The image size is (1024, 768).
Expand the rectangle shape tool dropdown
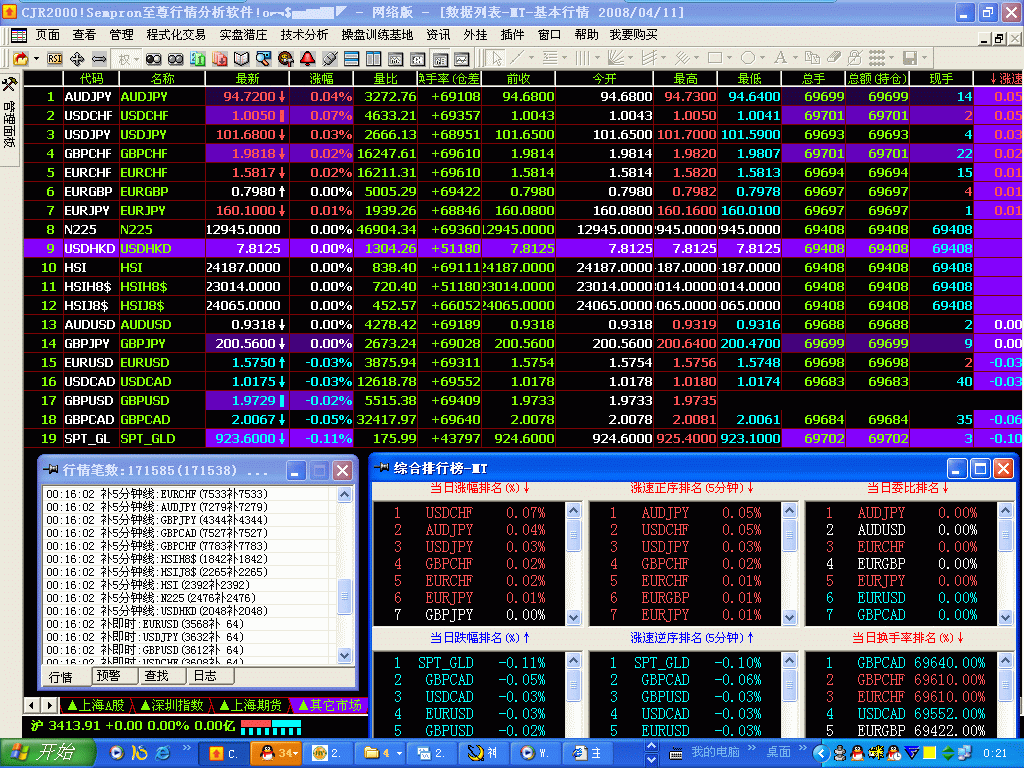[729, 58]
